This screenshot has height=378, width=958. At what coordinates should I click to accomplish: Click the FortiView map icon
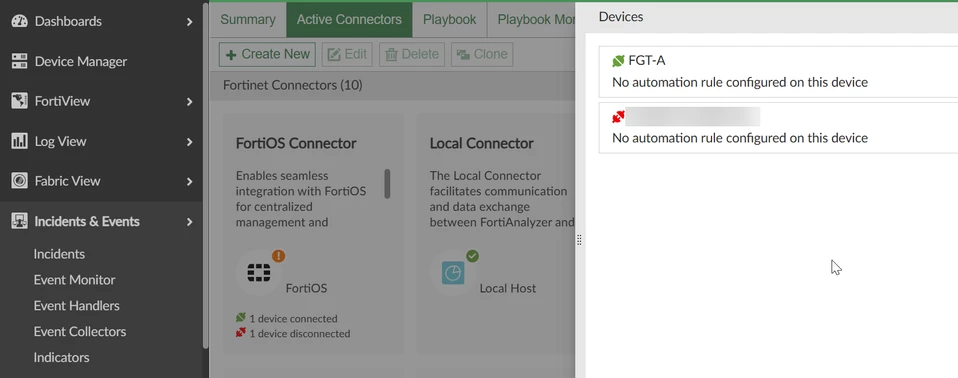pyautogui.click(x=20, y=101)
